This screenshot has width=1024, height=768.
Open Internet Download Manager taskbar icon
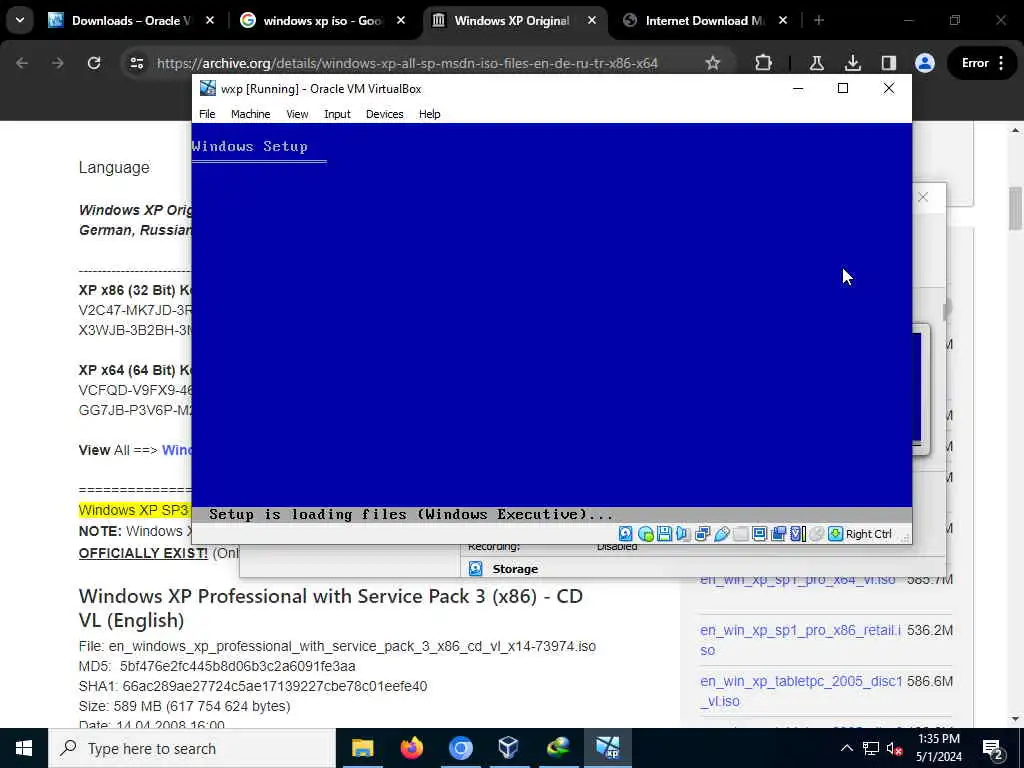[558, 748]
